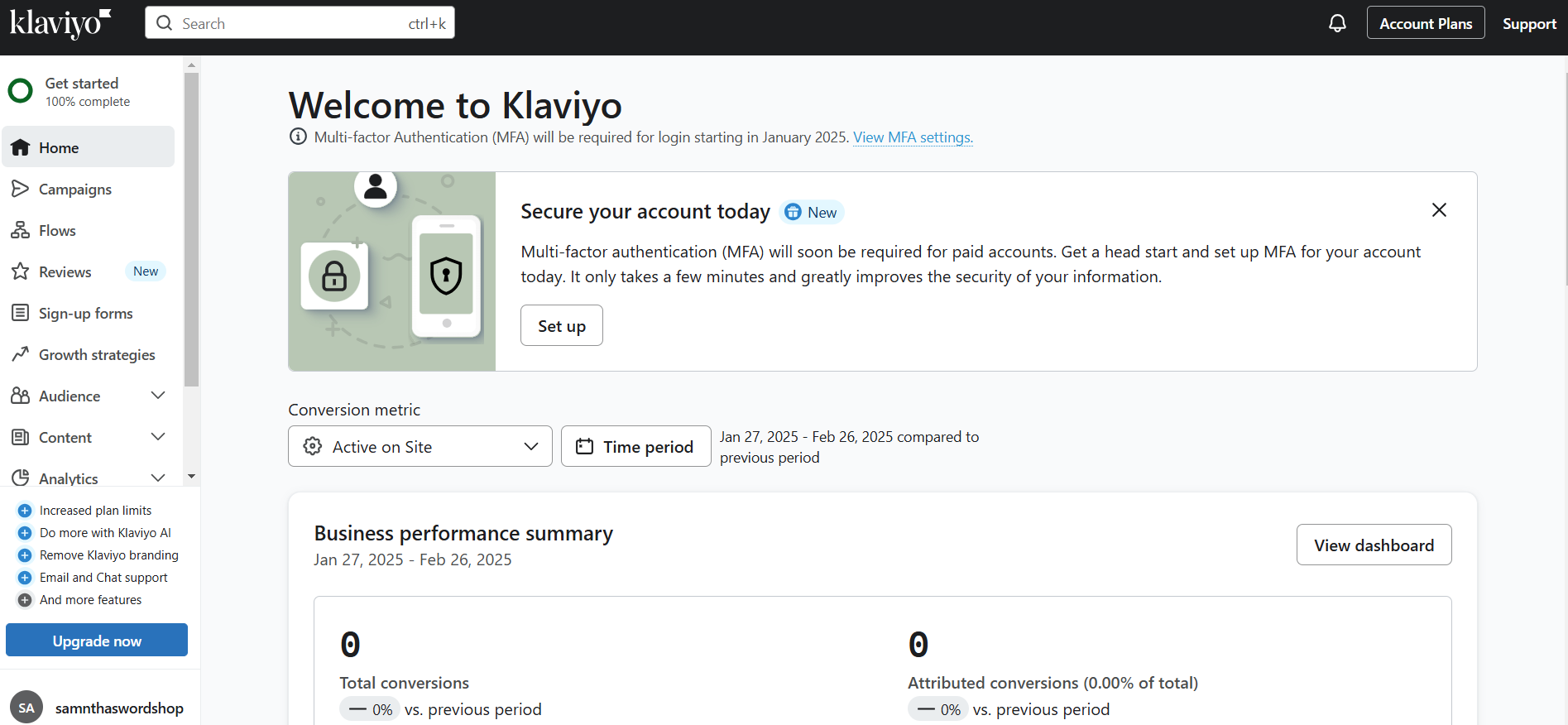Click the SA account avatar
1568x725 pixels.
tap(26, 708)
